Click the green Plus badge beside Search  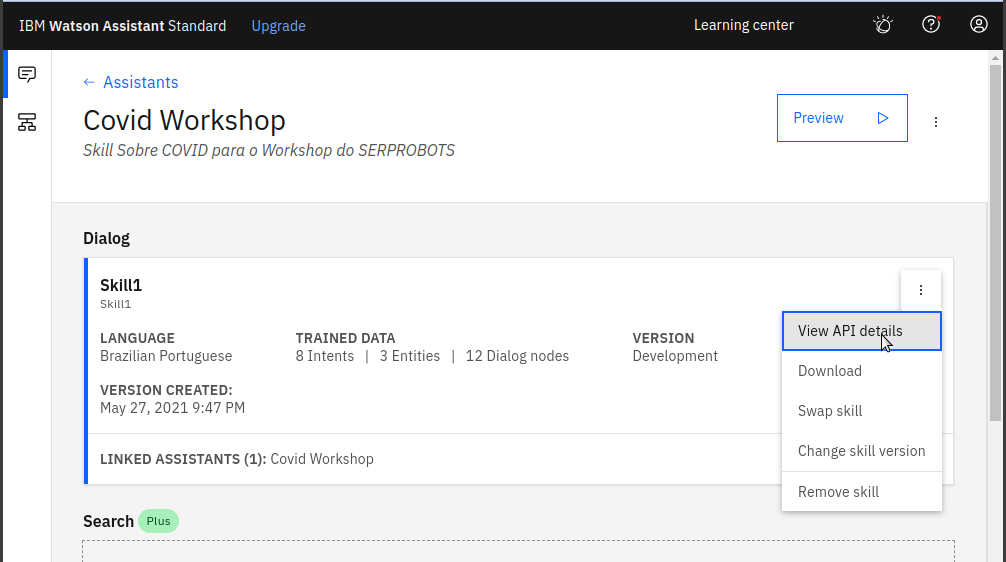click(x=158, y=521)
